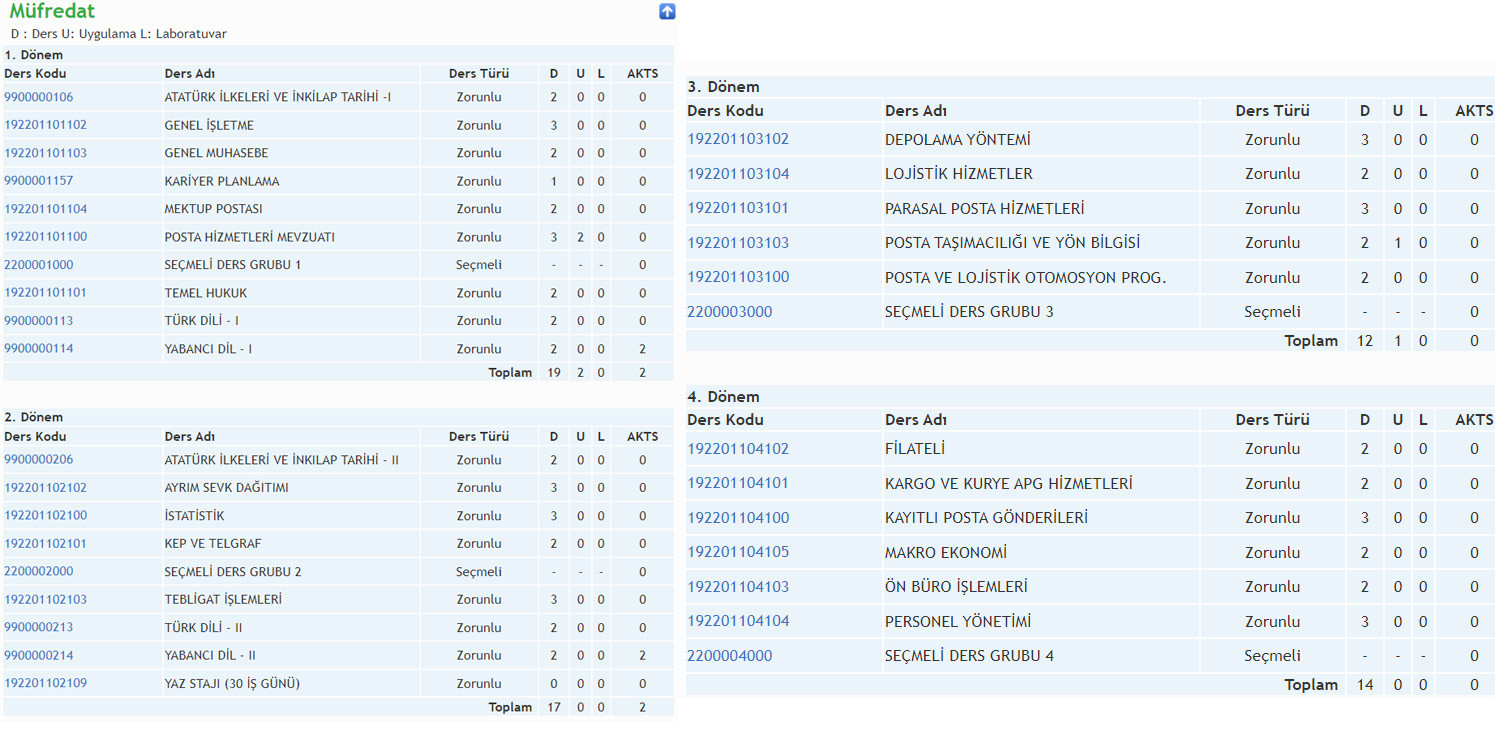Open course code 192201104104
This screenshot has height=747, width=1495.
coord(738,621)
